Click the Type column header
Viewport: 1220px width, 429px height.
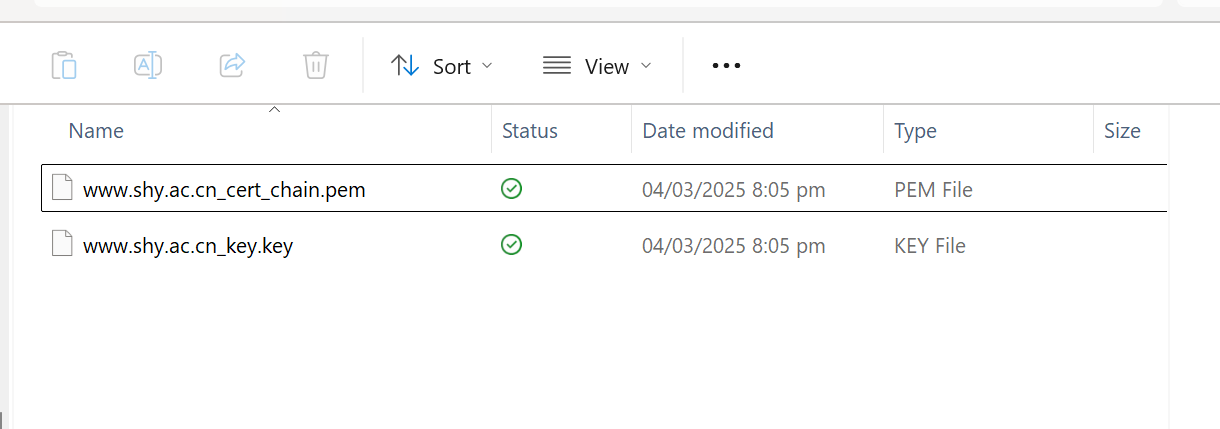click(x=915, y=131)
